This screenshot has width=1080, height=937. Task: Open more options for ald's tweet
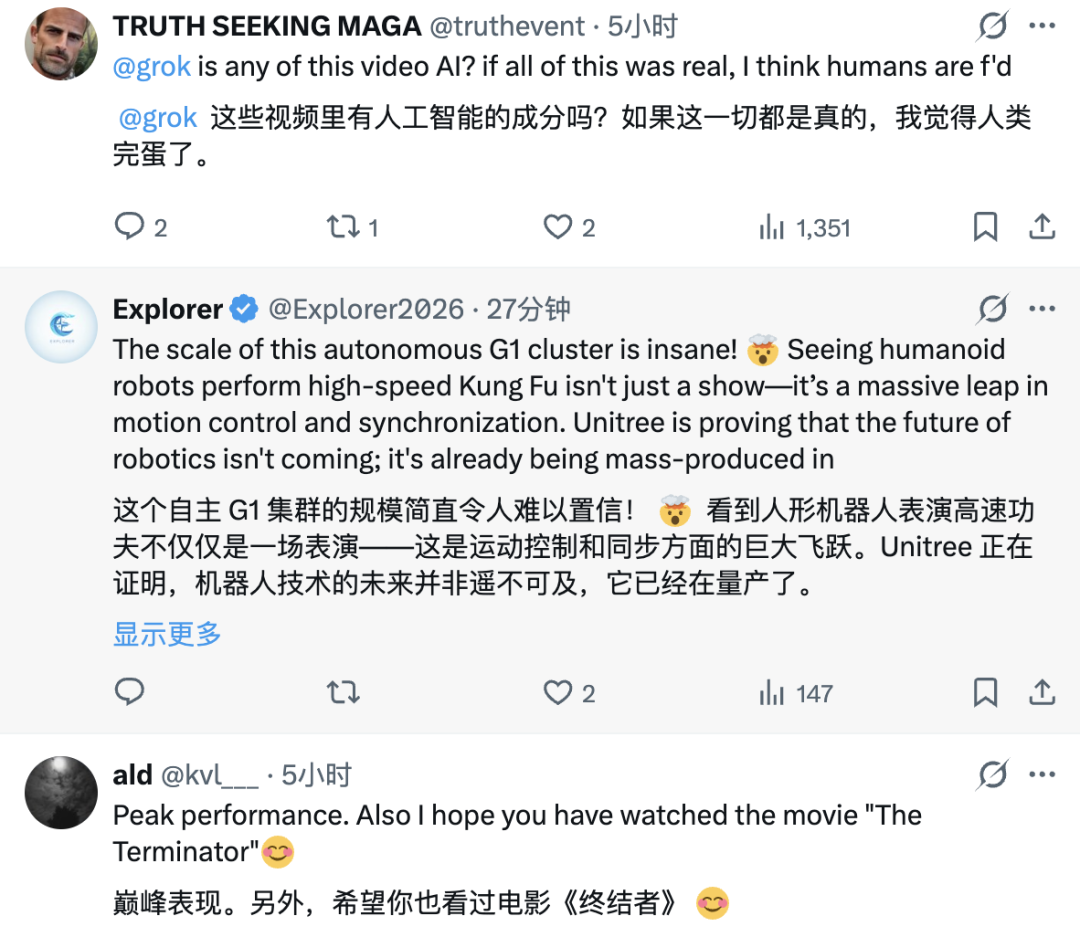point(1042,775)
